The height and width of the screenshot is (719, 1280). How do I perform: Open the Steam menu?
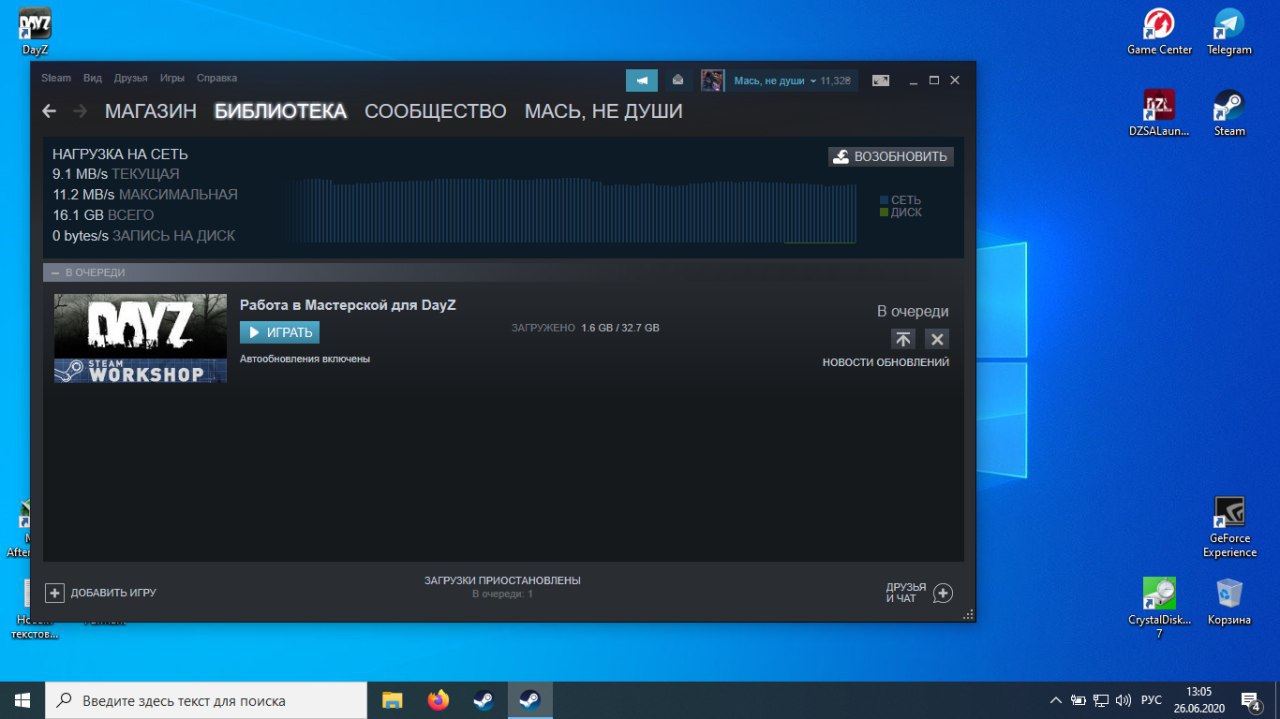[56, 78]
